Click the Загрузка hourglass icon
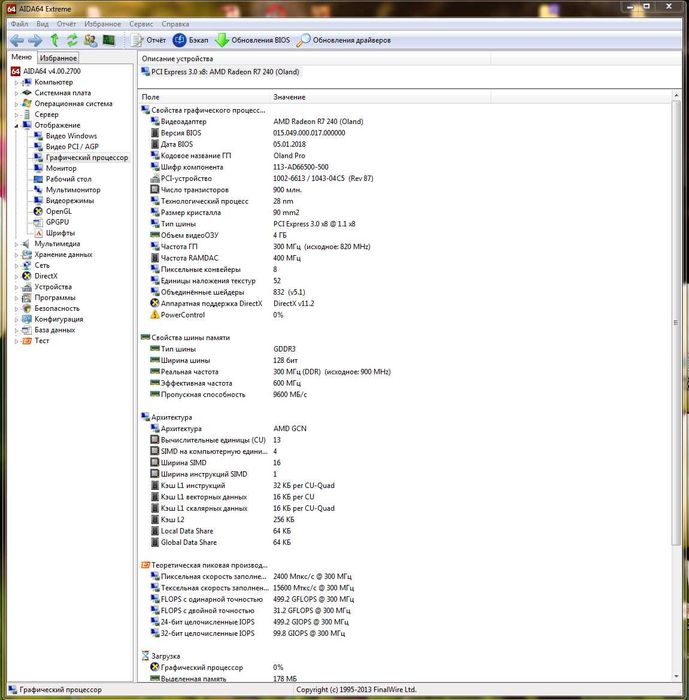The height and width of the screenshot is (700, 689). coord(145,656)
